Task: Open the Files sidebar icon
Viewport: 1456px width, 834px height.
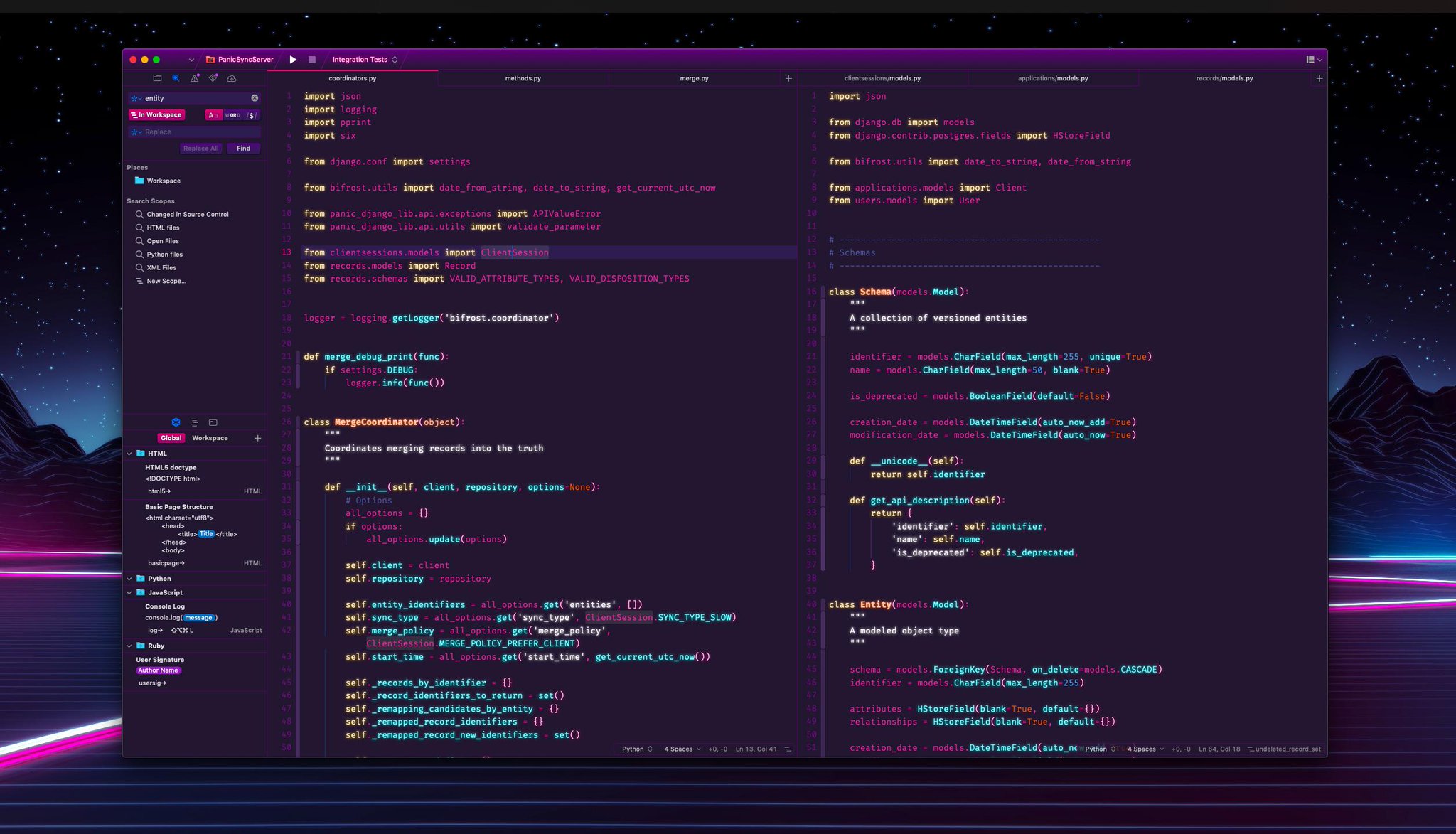Action: tap(157, 78)
